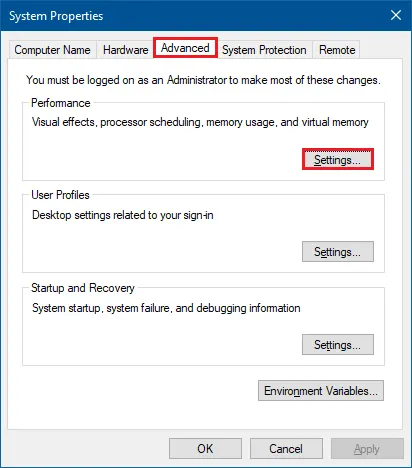Viewport: 412px width, 468px height.
Task: Open Performance Settings button
Action: coord(338,159)
